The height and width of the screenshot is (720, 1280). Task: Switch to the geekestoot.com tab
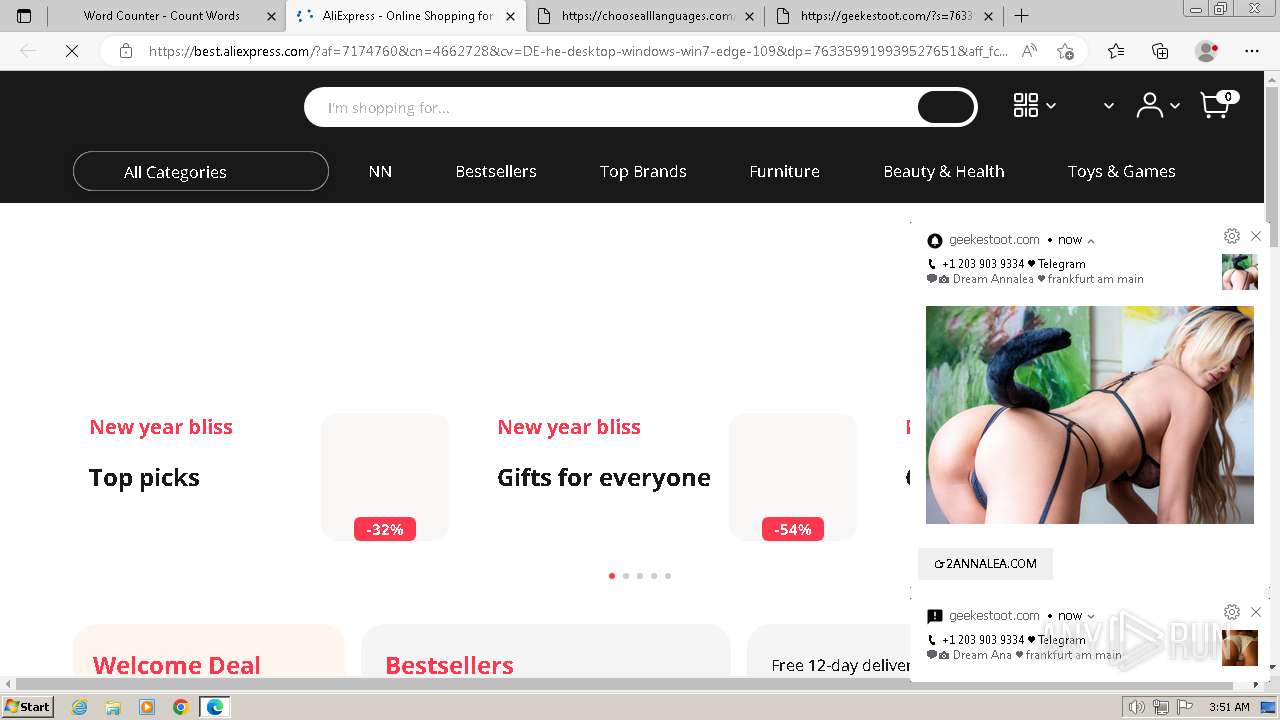coord(885,16)
